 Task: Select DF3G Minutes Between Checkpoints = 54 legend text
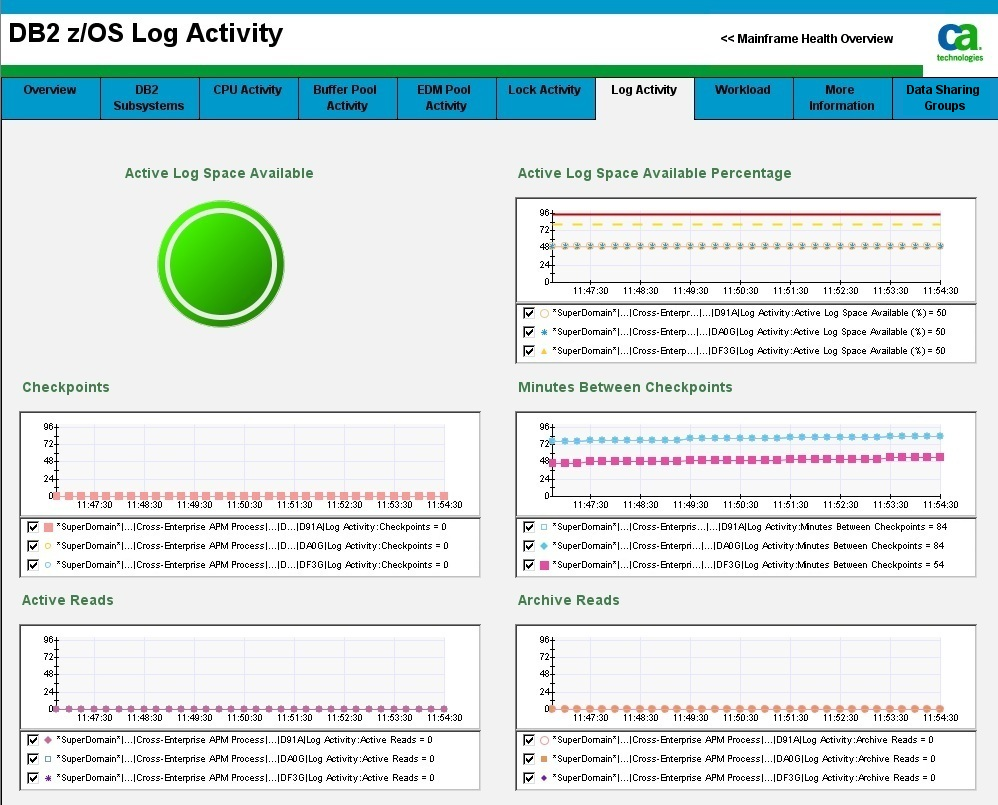748,565
